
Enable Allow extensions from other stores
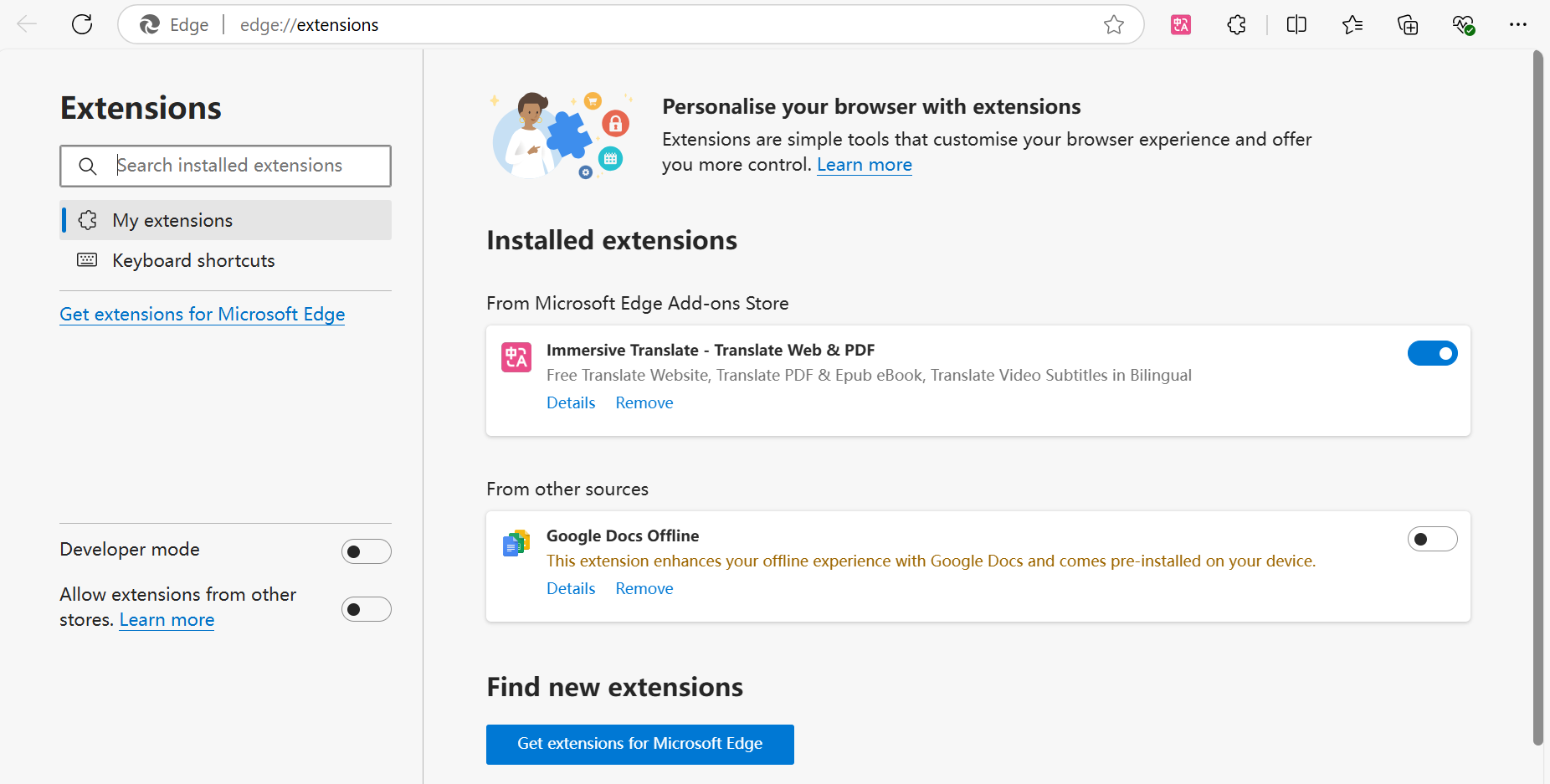[366, 609]
